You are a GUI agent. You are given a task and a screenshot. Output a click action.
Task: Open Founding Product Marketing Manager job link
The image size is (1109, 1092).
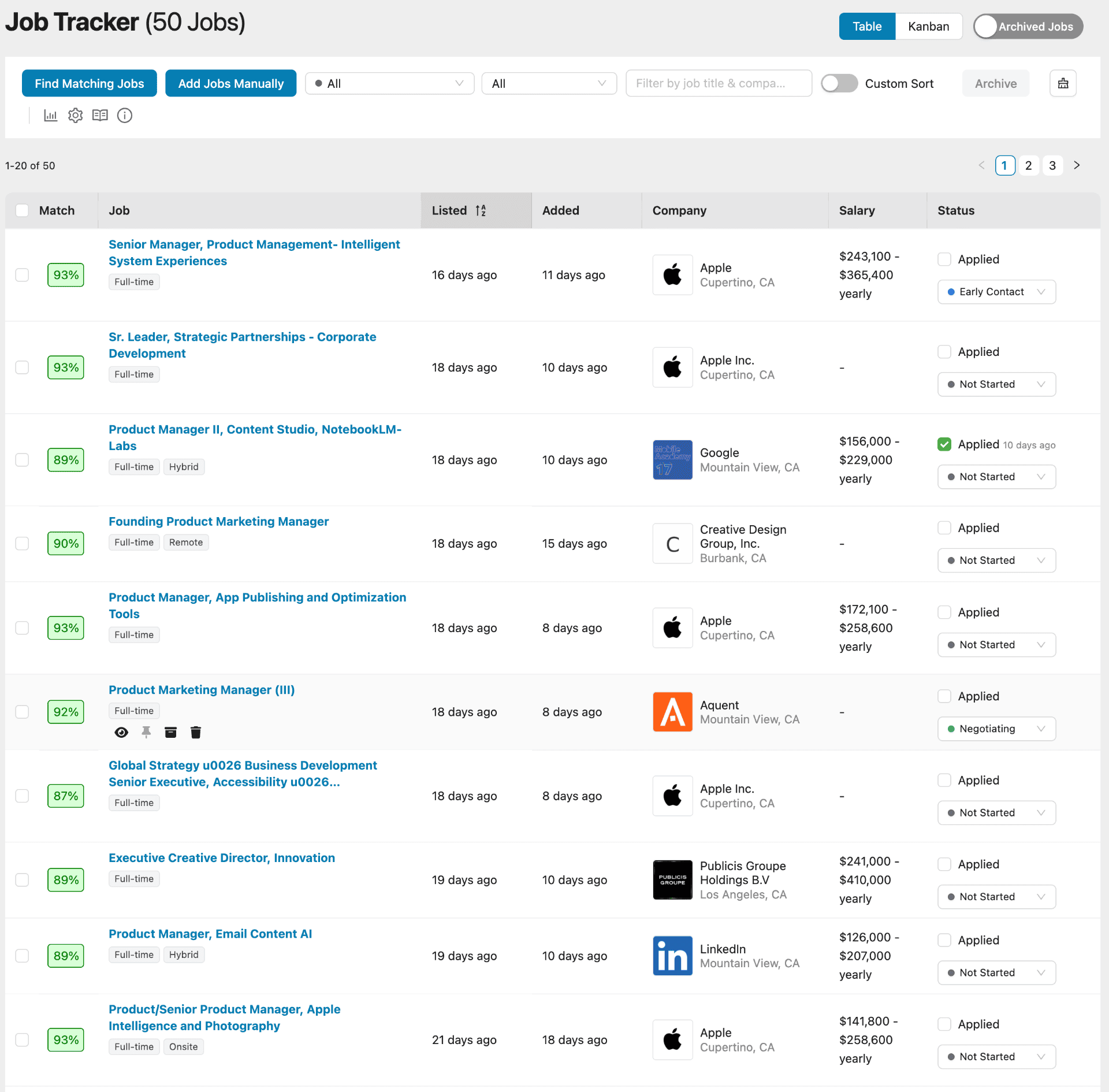pos(218,521)
